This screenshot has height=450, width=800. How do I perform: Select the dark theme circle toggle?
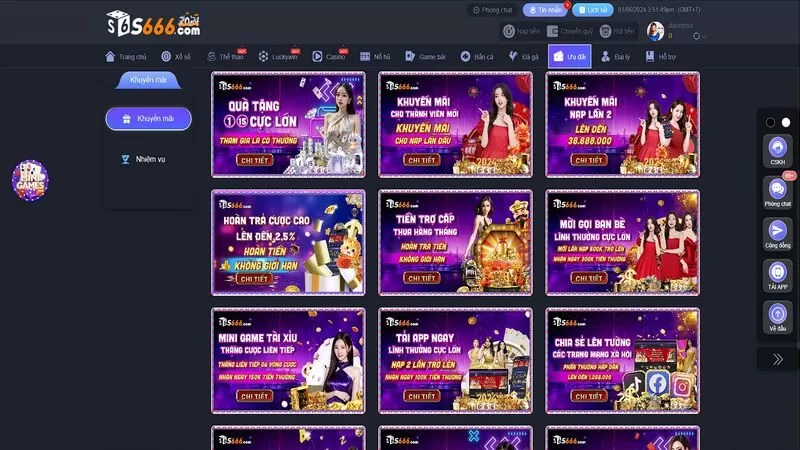point(770,122)
